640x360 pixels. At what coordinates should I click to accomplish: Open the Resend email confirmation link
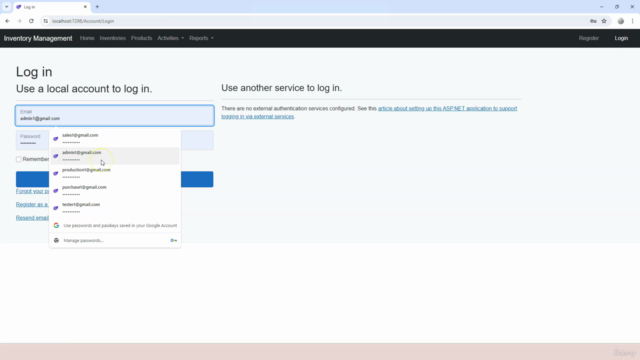pyautogui.click(x=32, y=218)
